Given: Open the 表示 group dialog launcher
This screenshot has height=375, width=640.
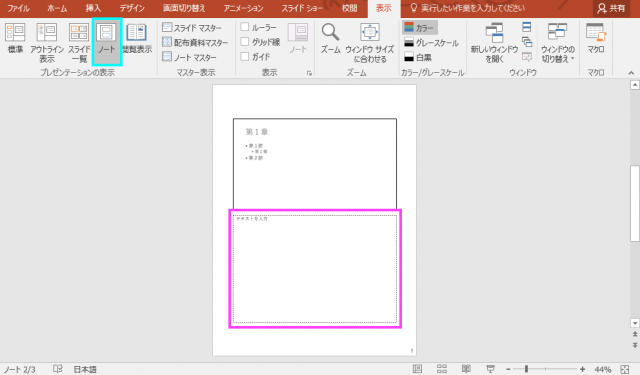Looking at the screenshot, I should tap(309, 73).
